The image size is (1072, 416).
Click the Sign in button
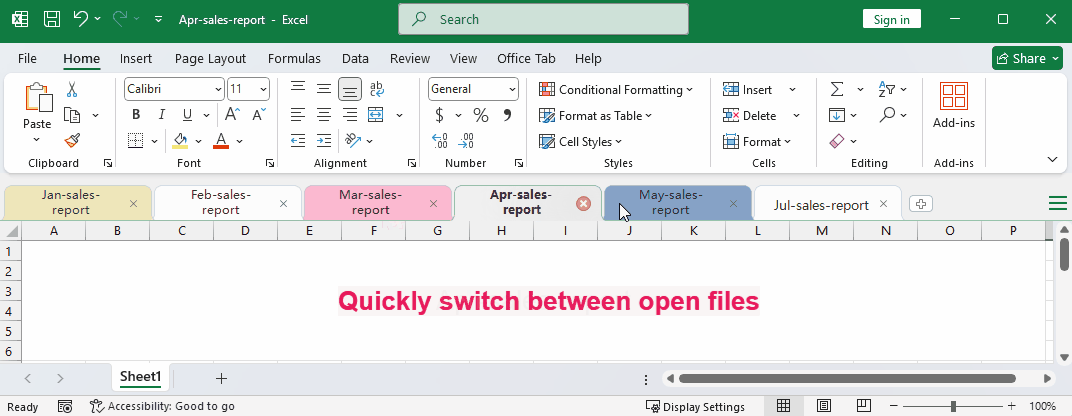891,19
